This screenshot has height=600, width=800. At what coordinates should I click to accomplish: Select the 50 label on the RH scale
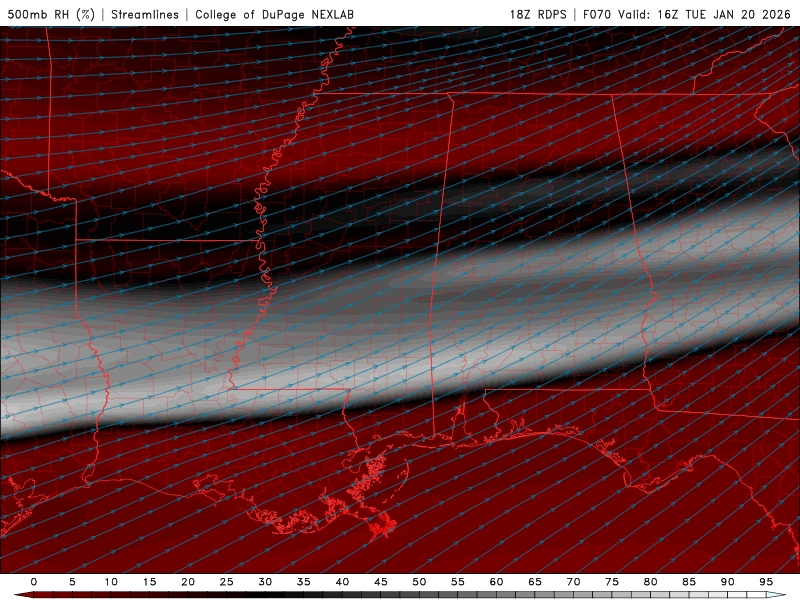point(419,582)
